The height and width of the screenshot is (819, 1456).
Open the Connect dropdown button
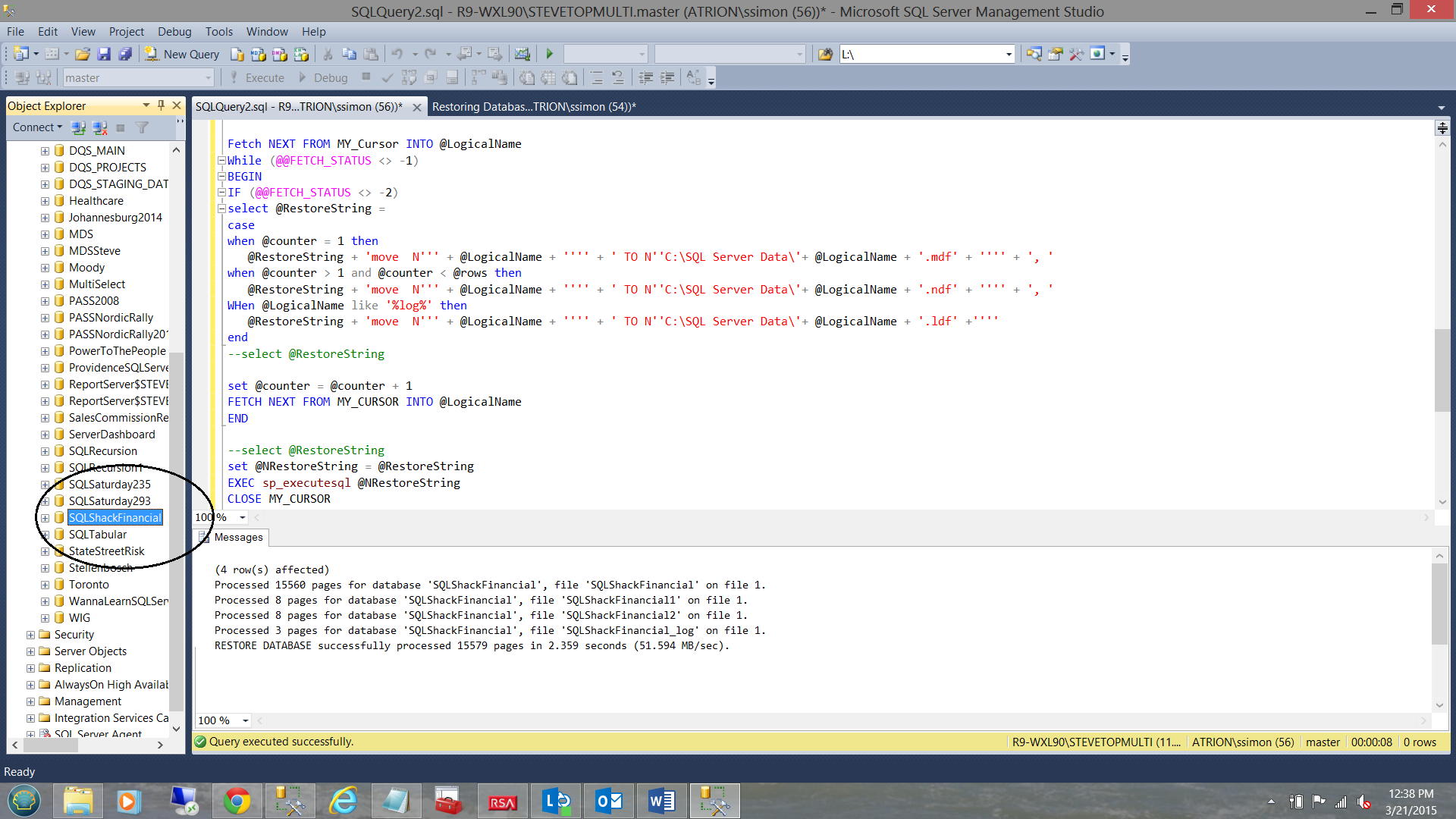tap(37, 127)
